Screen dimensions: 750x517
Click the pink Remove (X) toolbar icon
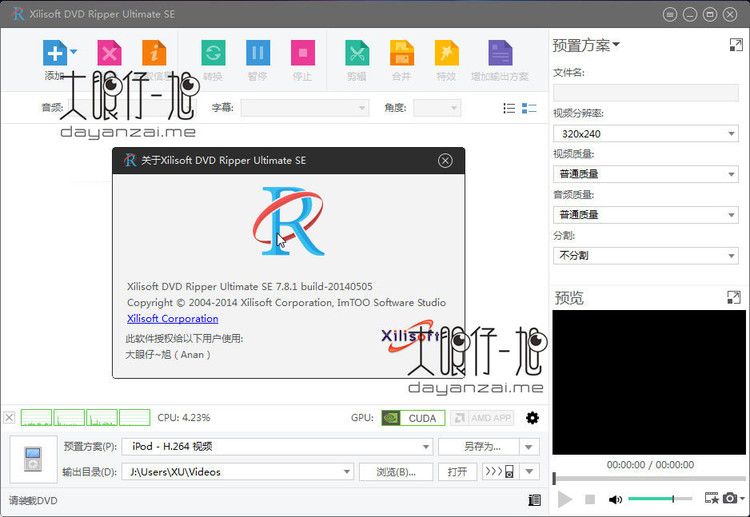pos(110,53)
